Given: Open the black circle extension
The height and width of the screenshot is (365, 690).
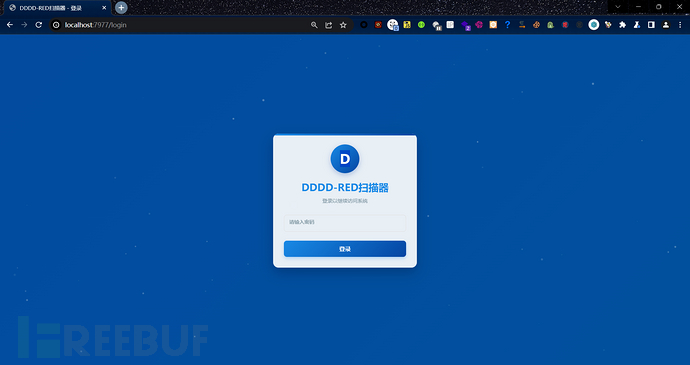Looking at the screenshot, I should coord(364,25).
